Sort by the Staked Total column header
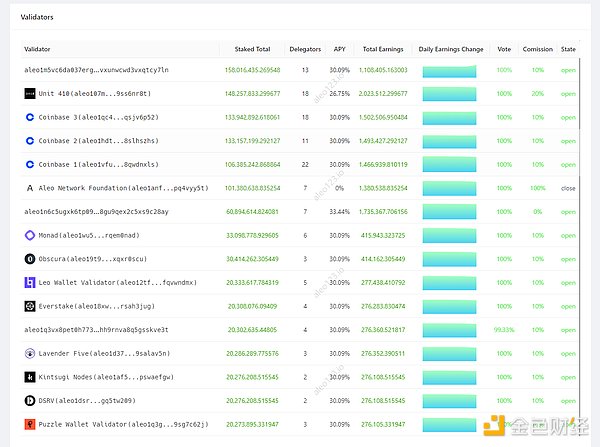Image resolution: width=600 pixels, height=447 pixels. coord(252,48)
